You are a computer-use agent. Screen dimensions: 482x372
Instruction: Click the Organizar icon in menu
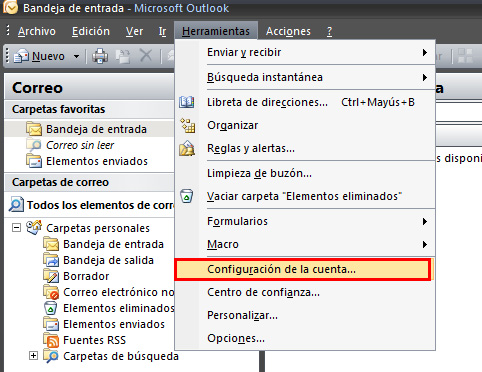pos(187,125)
